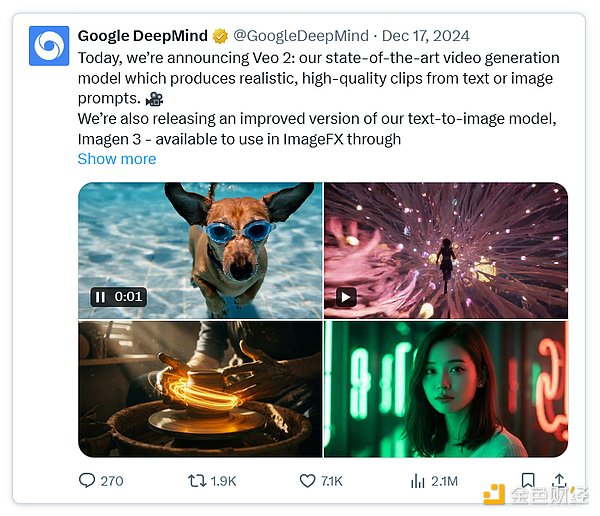Bookmark the tweet
600x516 pixels.
tap(528, 481)
